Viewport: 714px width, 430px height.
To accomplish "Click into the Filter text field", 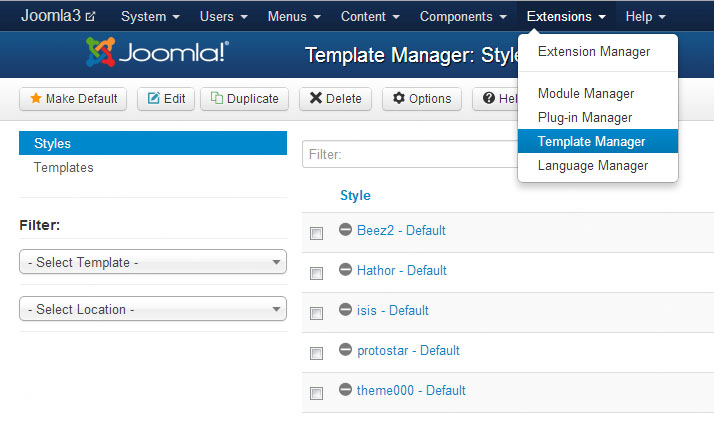I will pos(410,154).
